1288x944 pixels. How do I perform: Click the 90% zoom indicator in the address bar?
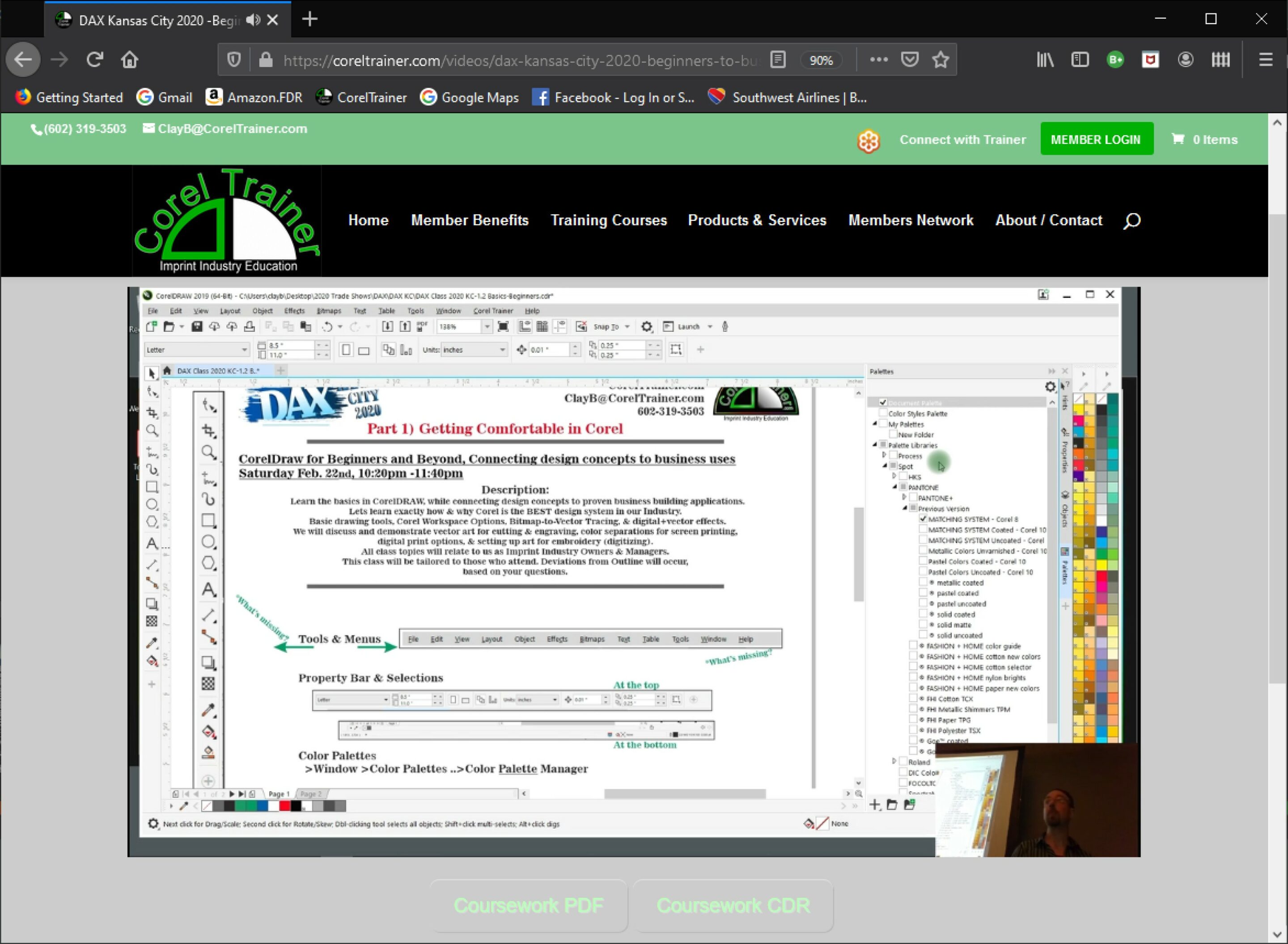tap(821, 60)
